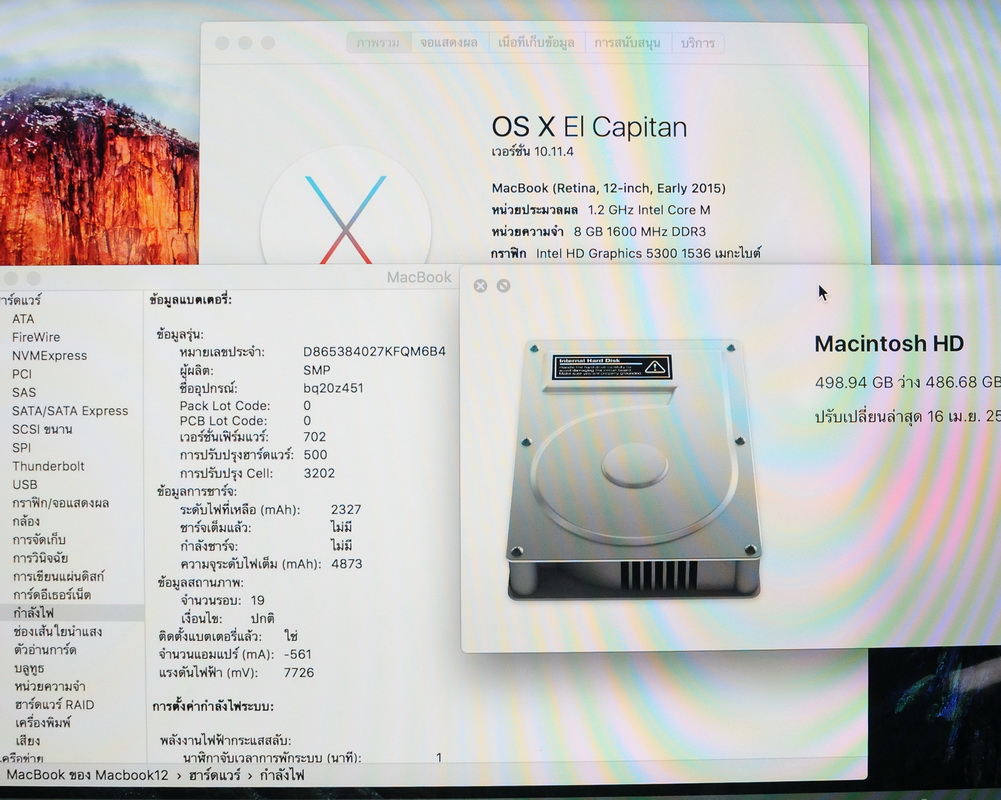
Task: Close the Macintosh HD preview panel
Action: 481,286
